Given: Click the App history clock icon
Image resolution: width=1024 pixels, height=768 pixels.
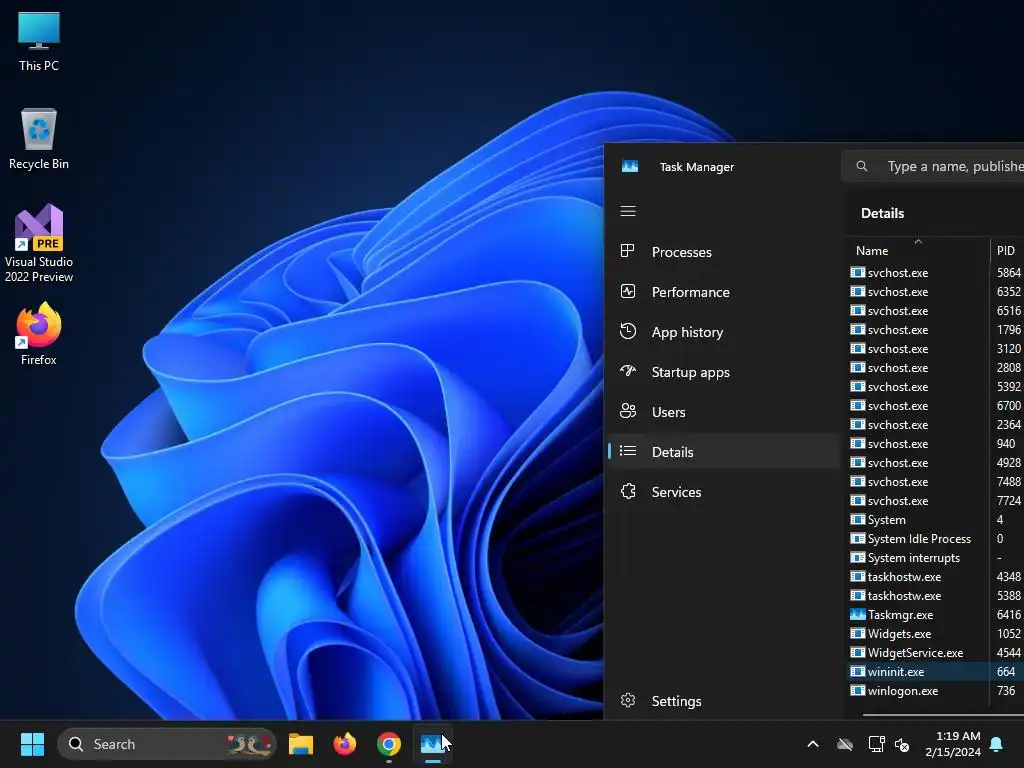Looking at the screenshot, I should [628, 331].
